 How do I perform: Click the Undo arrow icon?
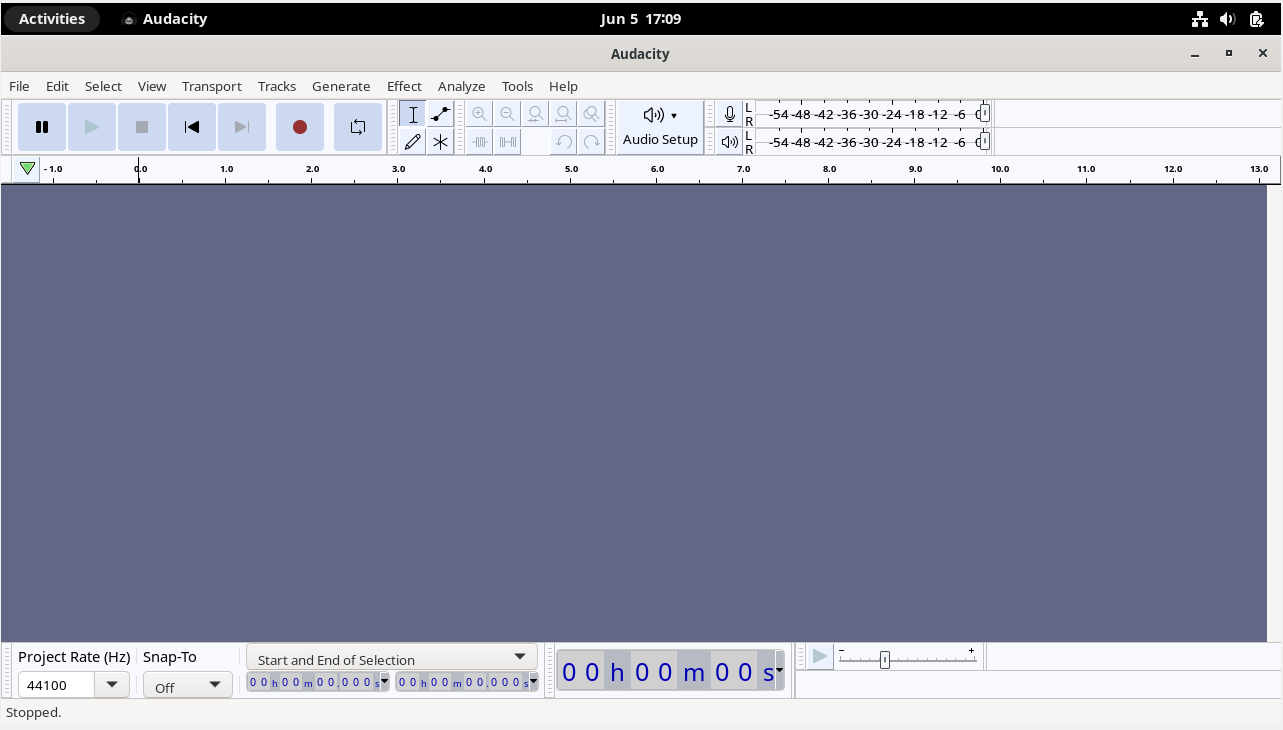564,142
